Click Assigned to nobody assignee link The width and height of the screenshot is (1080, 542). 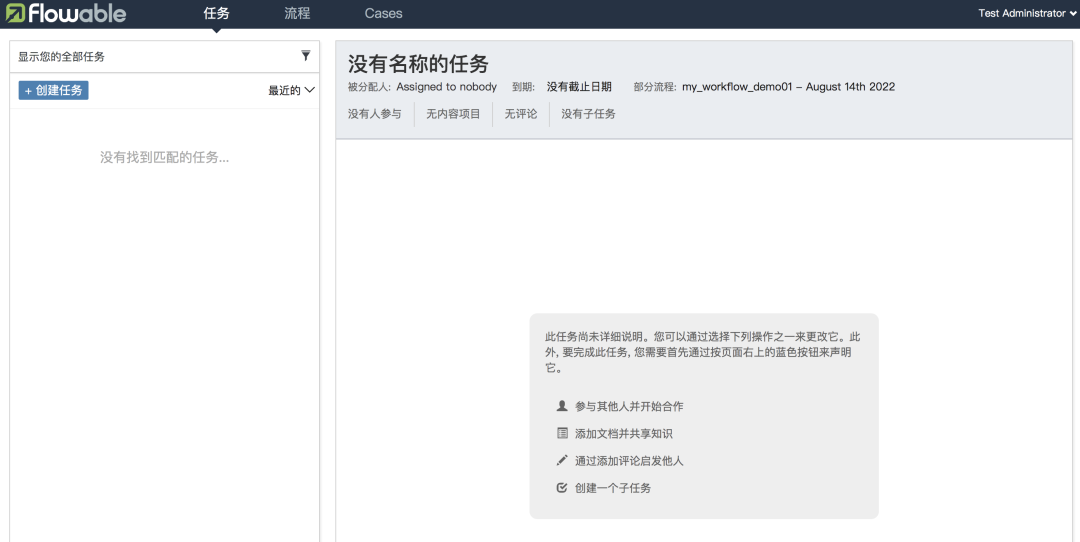[x=446, y=87]
